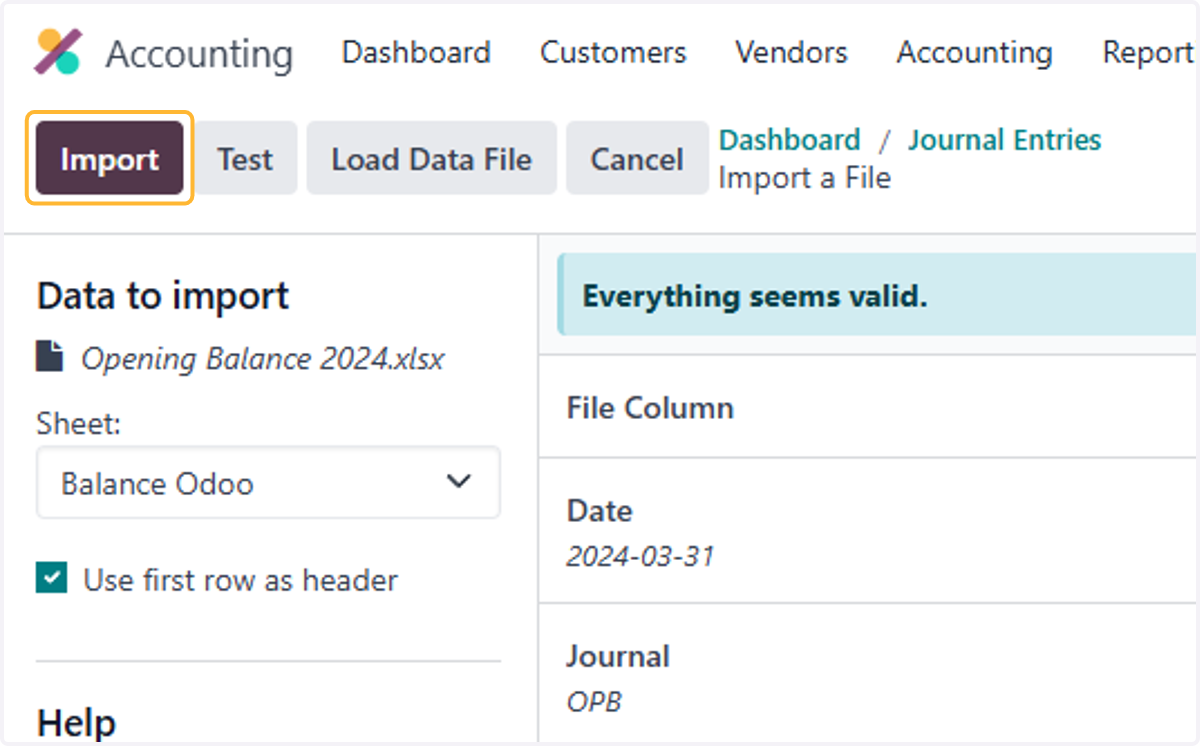The height and width of the screenshot is (746, 1200).
Task: Click the chevron arrow in the Sheet selector
Action: coord(459,482)
